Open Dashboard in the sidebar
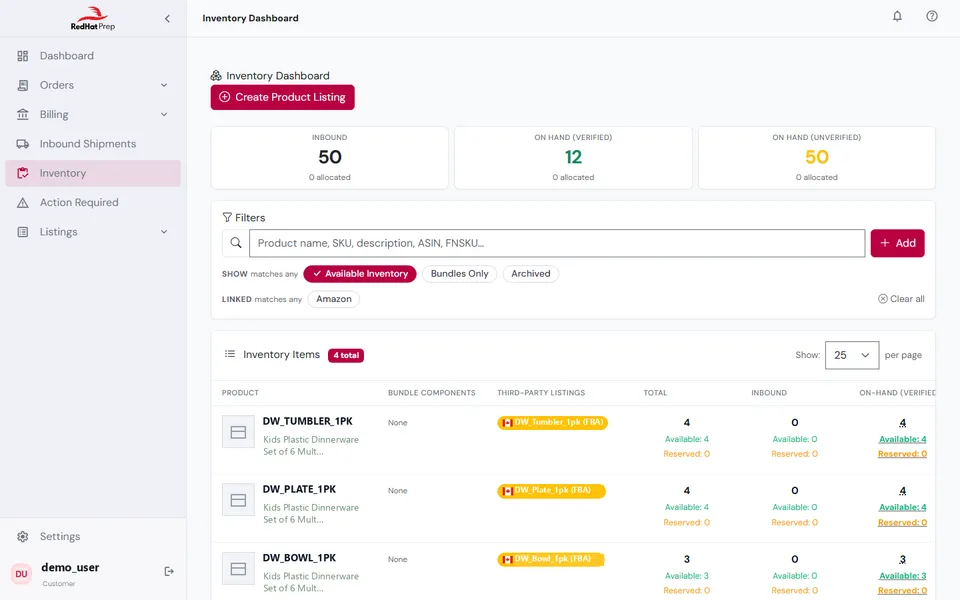 point(93,56)
